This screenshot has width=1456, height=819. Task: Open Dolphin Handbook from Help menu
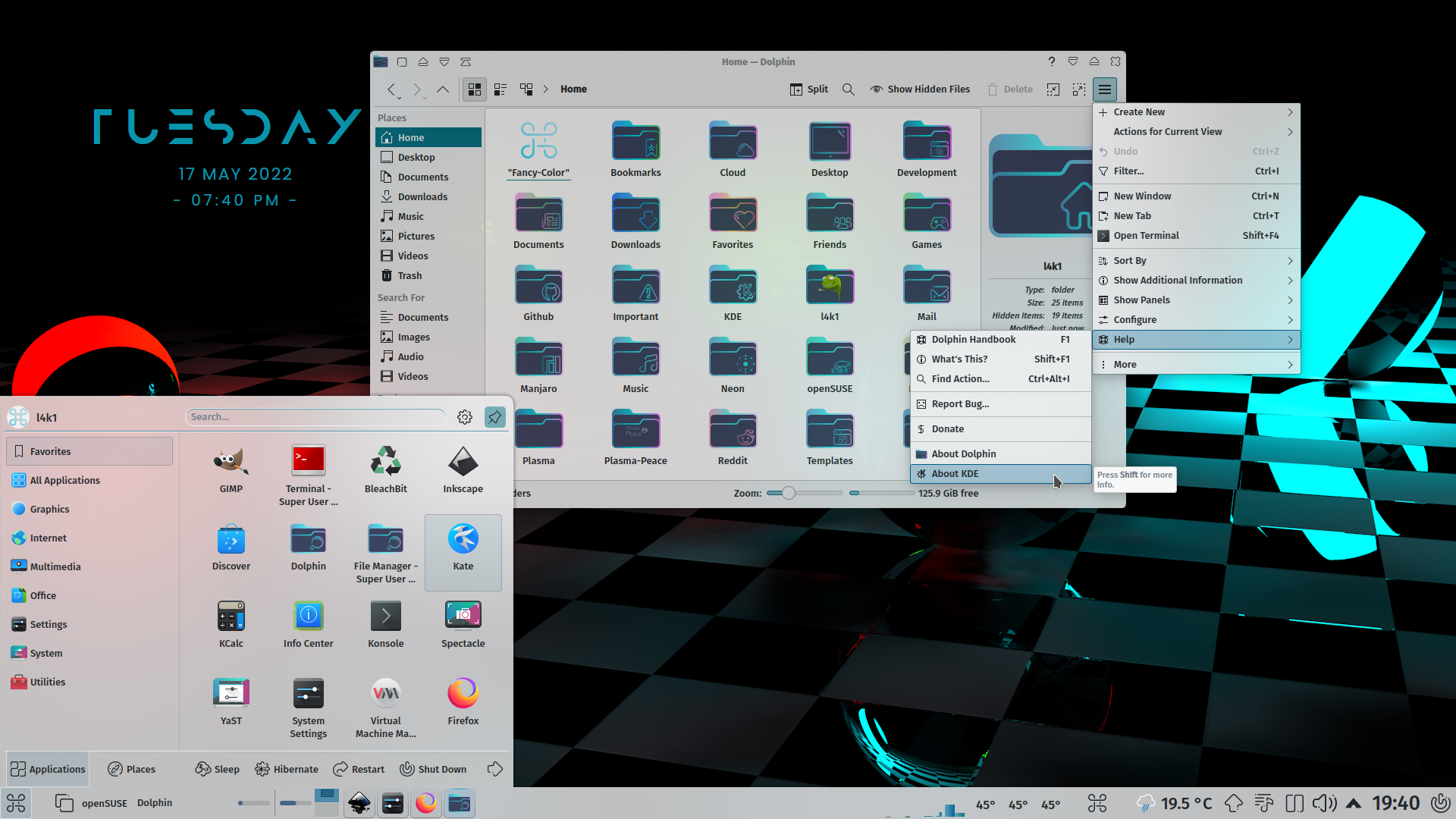coord(1001,340)
